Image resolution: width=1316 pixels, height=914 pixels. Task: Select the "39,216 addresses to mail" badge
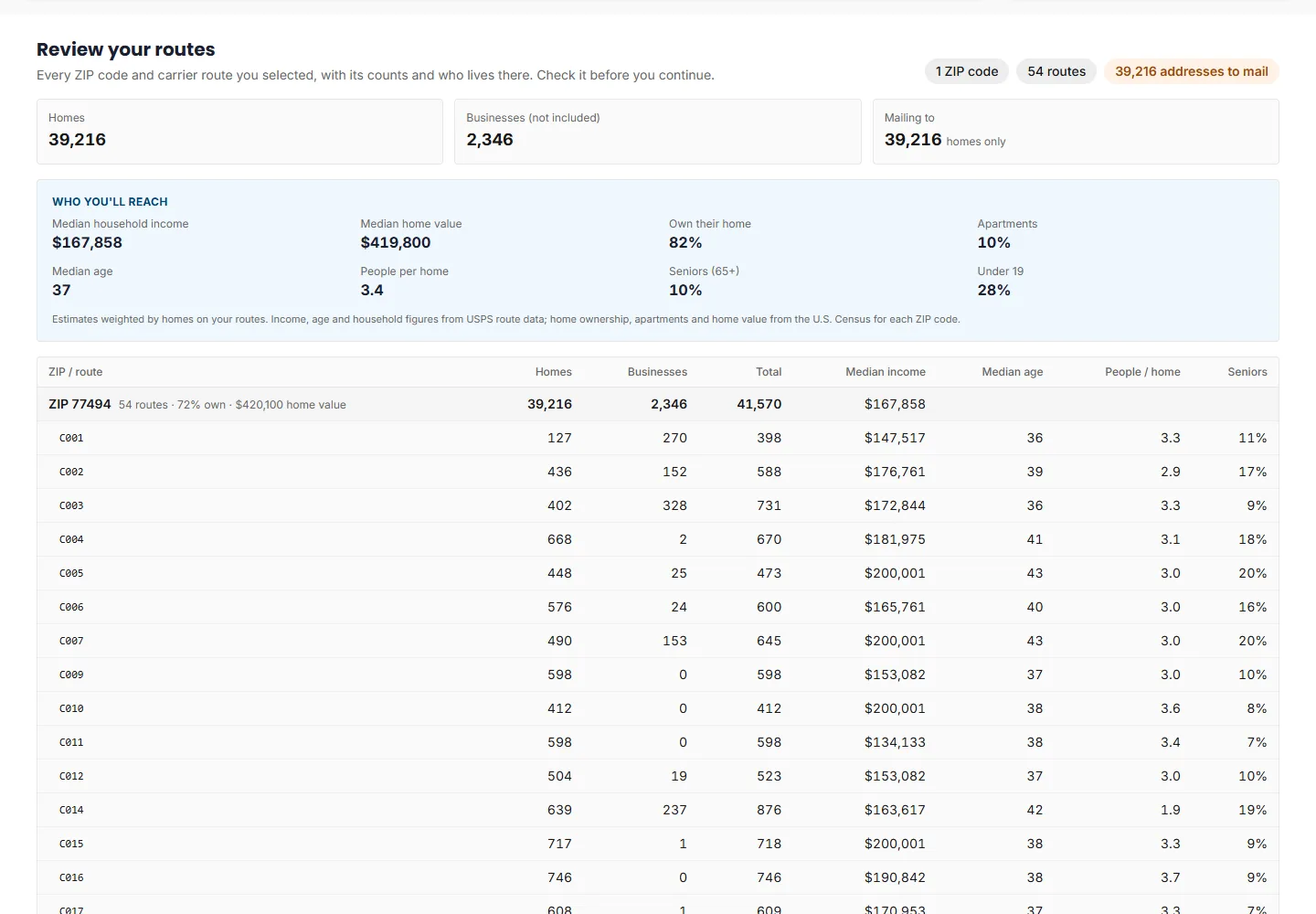(1192, 71)
